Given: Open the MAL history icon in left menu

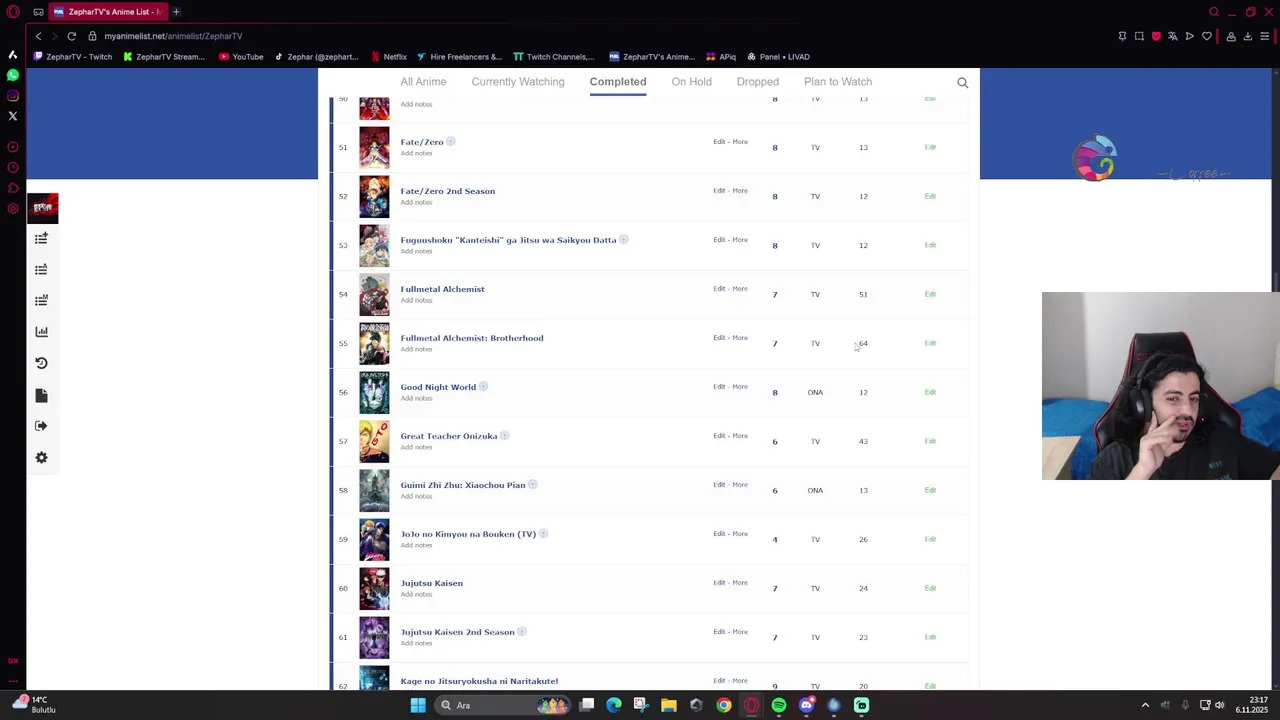Looking at the screenshot, I should pos(41,363).
